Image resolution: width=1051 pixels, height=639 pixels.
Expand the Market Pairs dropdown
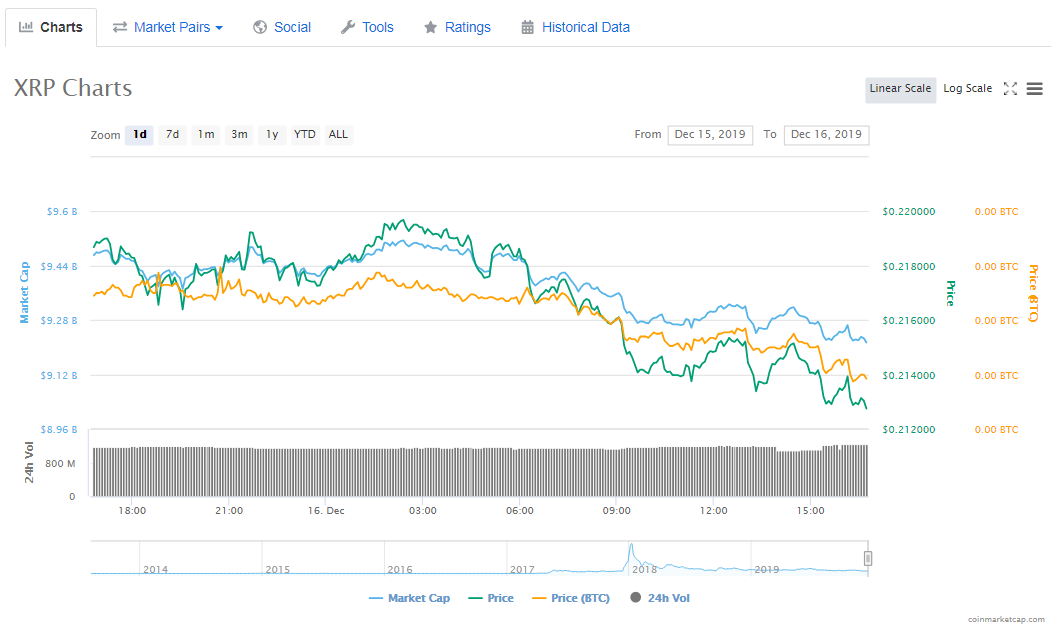pyautogui.click(x=168, y=27)
